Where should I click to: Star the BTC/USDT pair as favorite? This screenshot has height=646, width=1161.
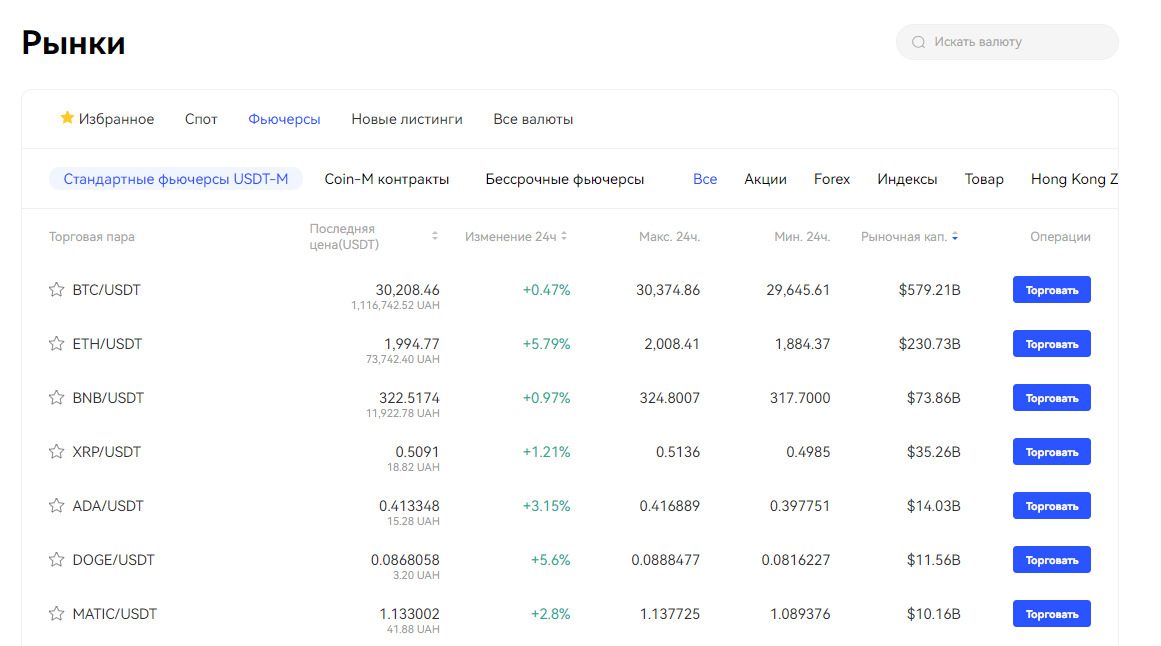(57, 290)
